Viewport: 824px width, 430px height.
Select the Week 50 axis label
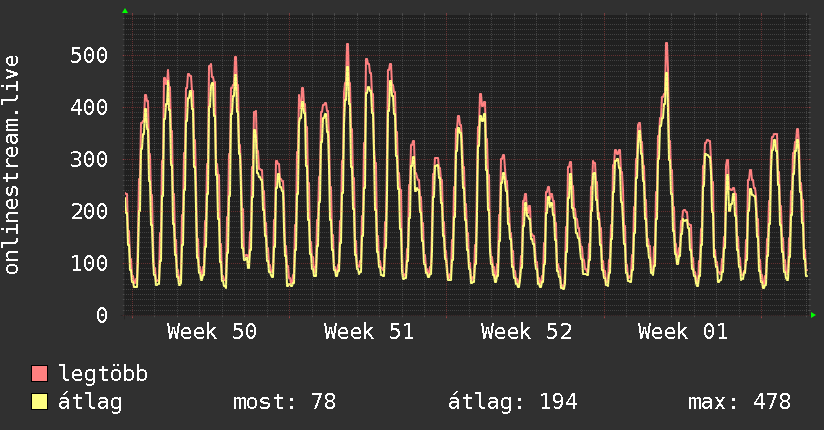tap(212, 332)
